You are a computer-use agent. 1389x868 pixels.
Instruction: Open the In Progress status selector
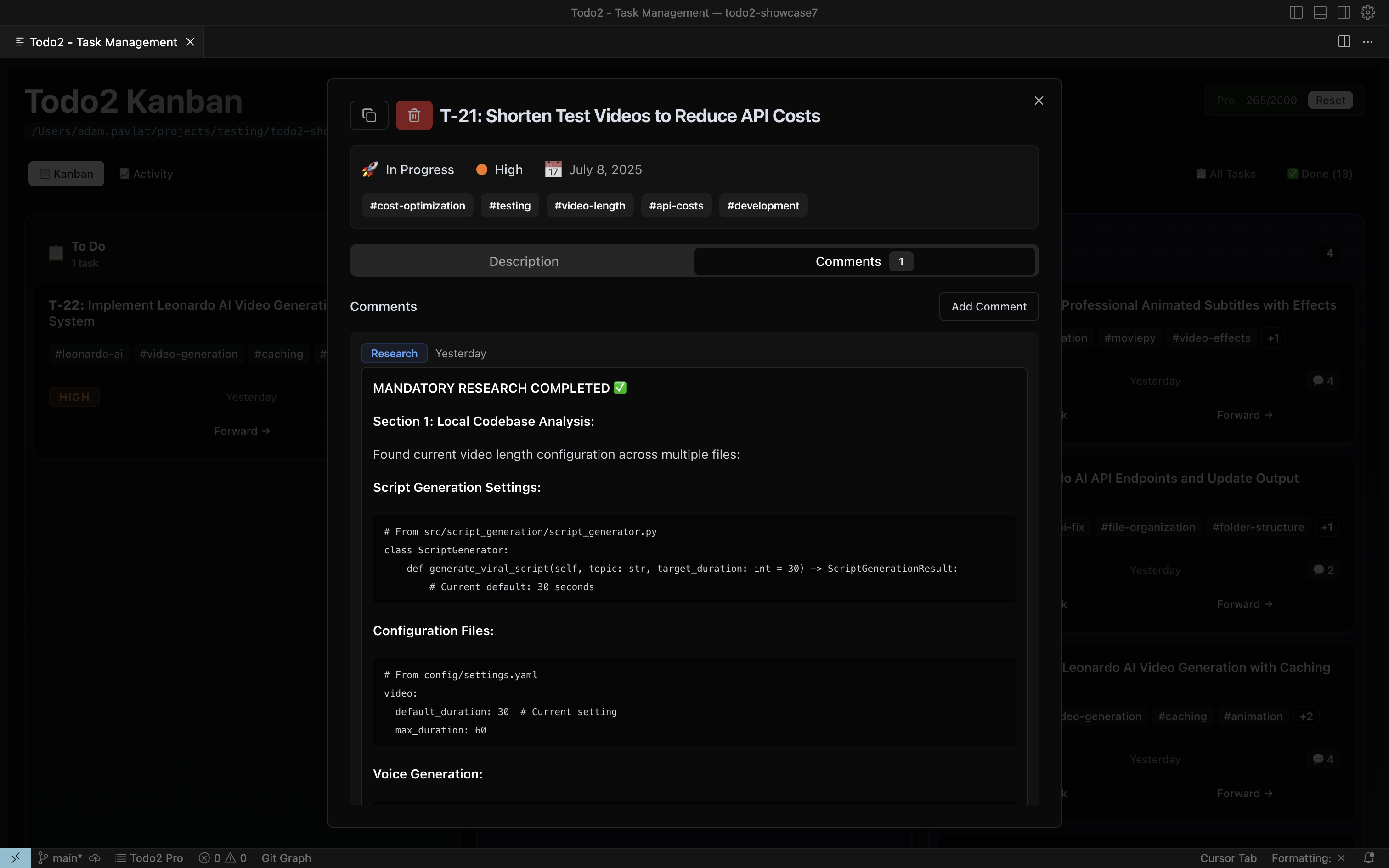coord(407,169)
